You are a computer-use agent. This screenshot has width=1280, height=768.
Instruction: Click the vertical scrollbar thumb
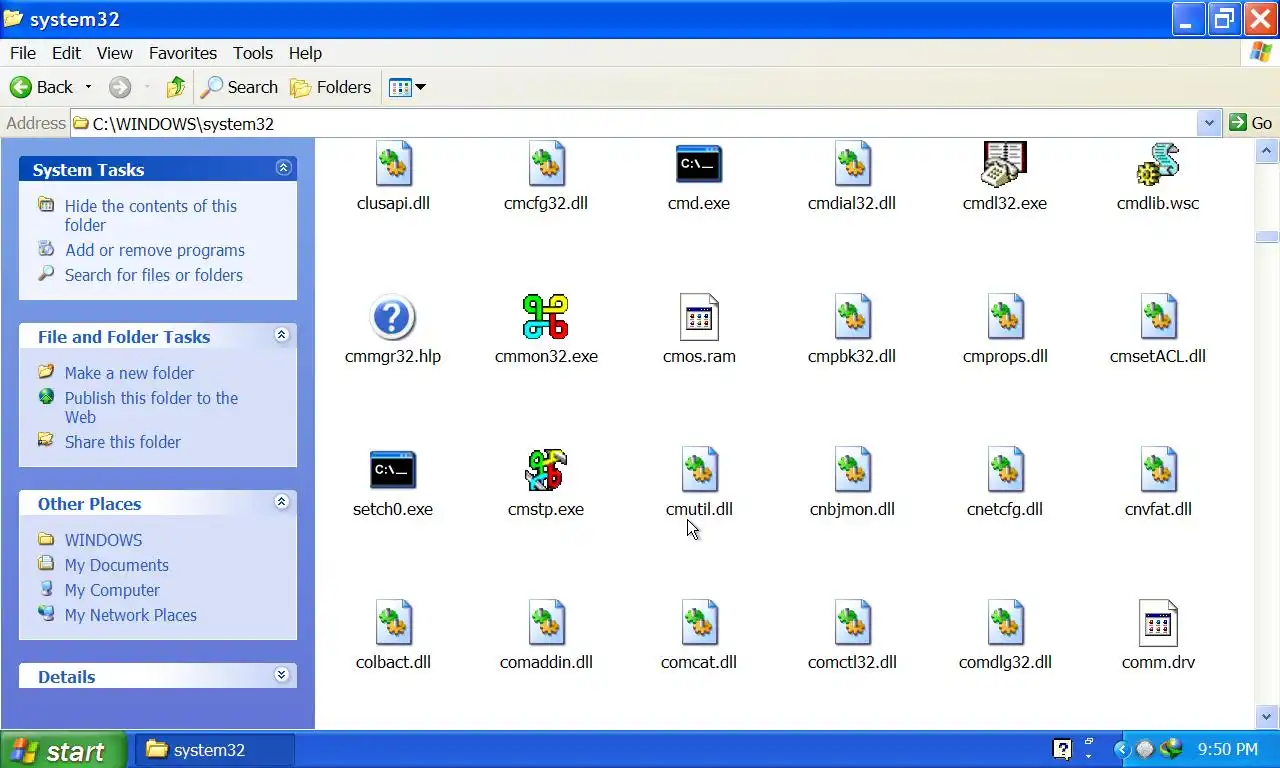pyautogui.click(x=1267, y=237)
